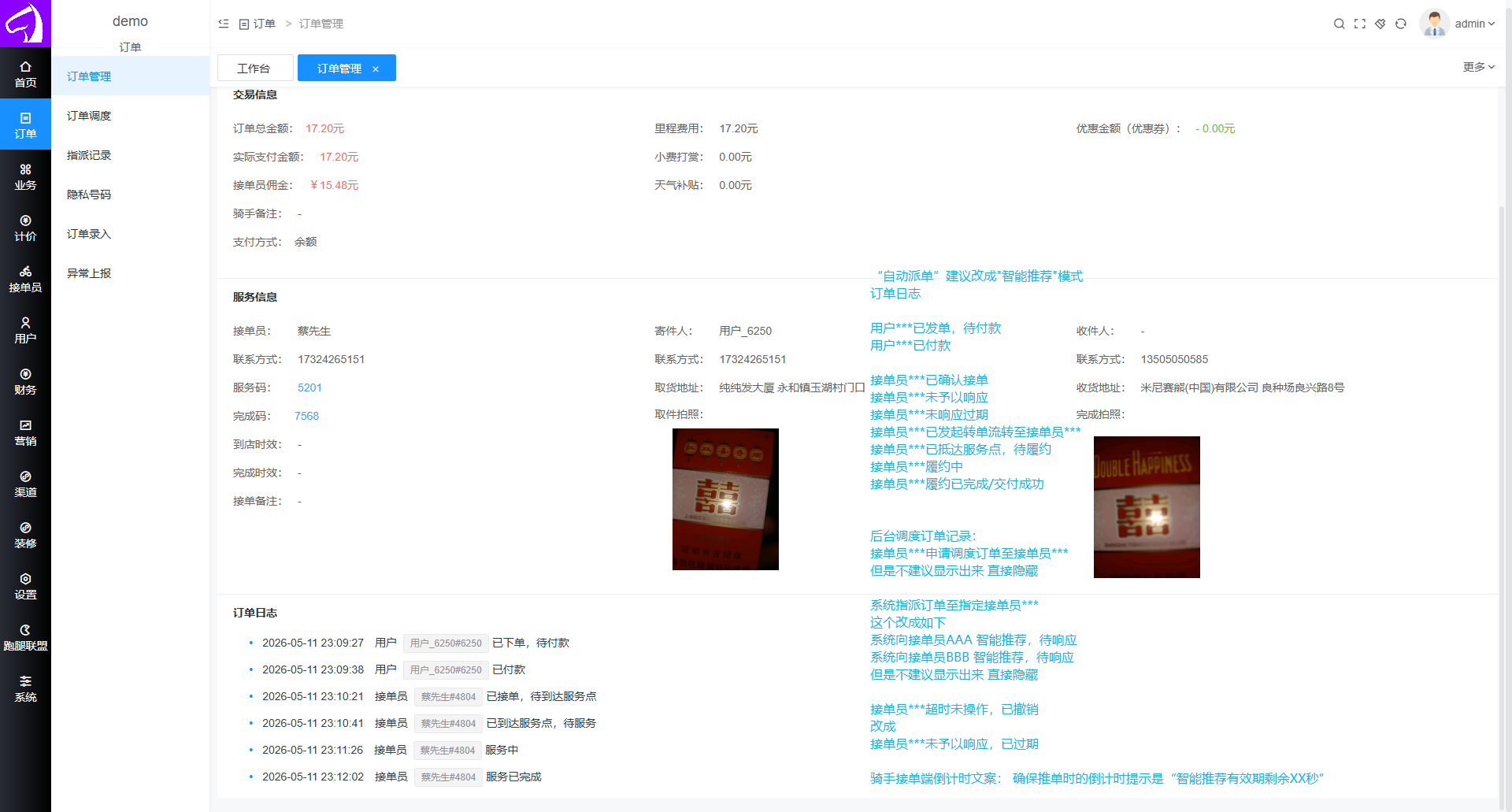Image resolution: width=1512 pixels, height=812 pixels.
Task: Click the theme tag icon
Action: (x=1380, y=24)
